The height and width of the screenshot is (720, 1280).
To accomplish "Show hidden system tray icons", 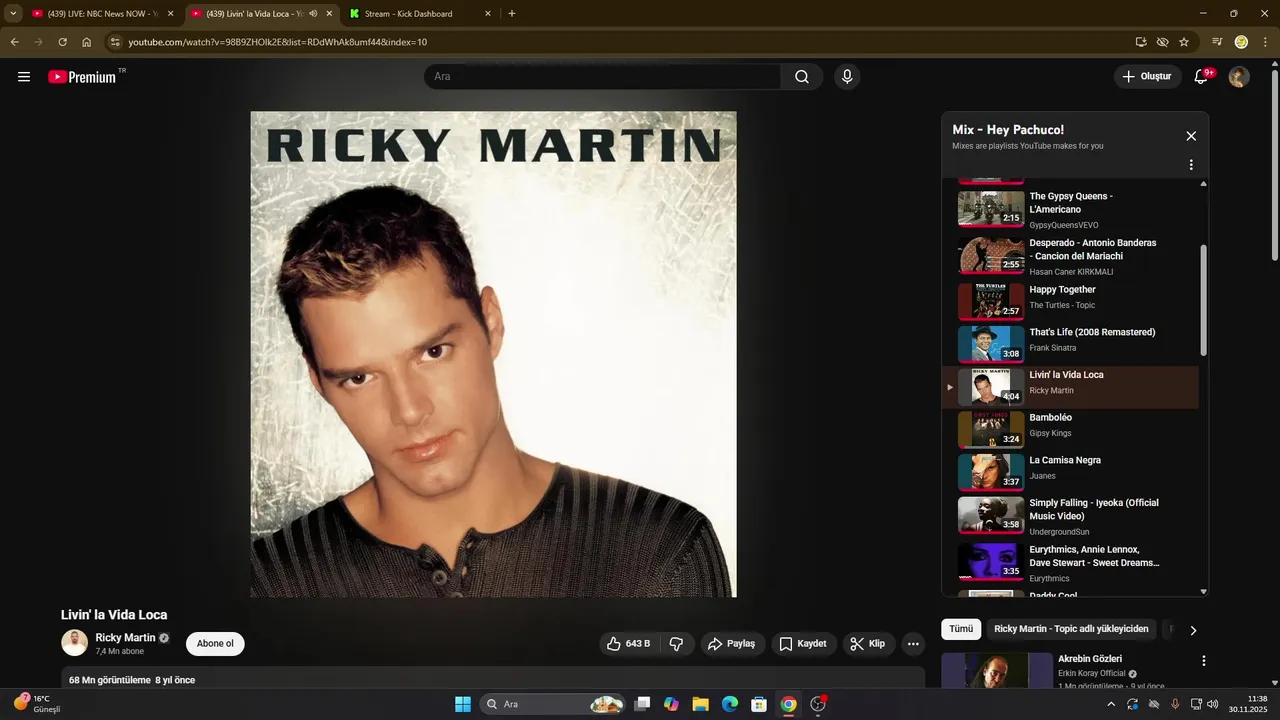I will click(x=1110, y=704).
